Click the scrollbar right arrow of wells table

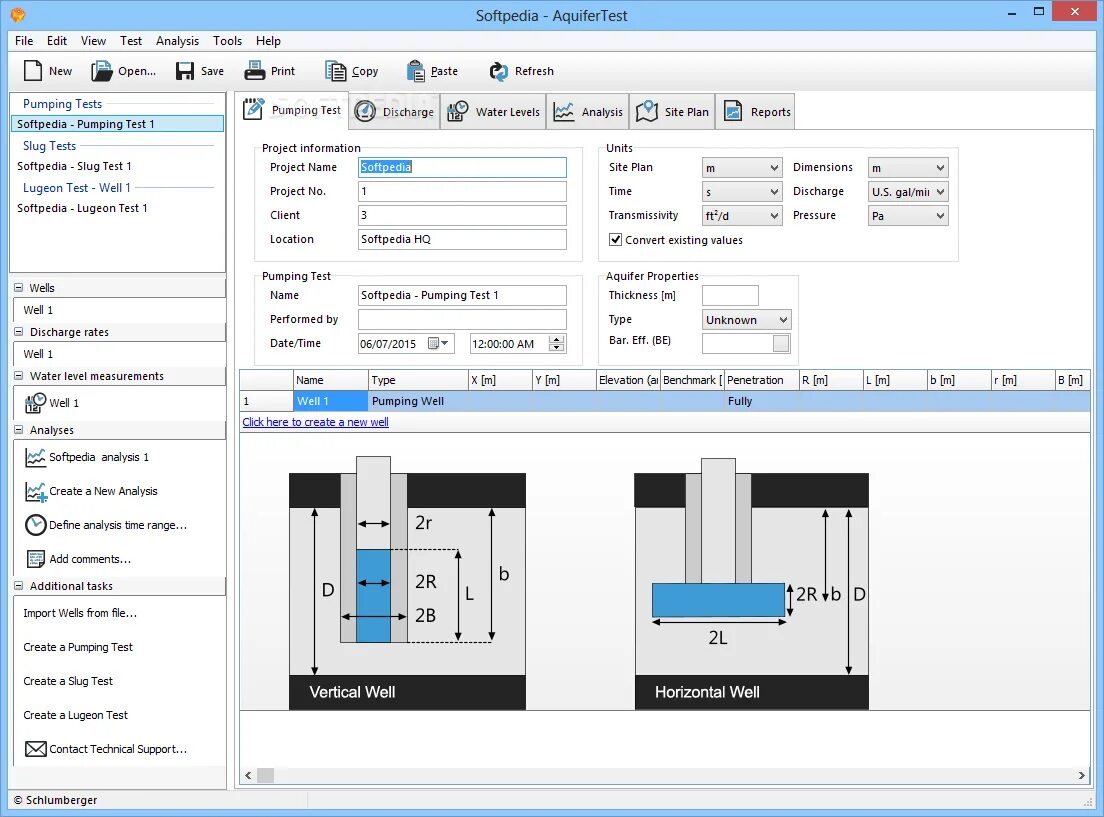pyautogui.click(x=1081, y=775)
